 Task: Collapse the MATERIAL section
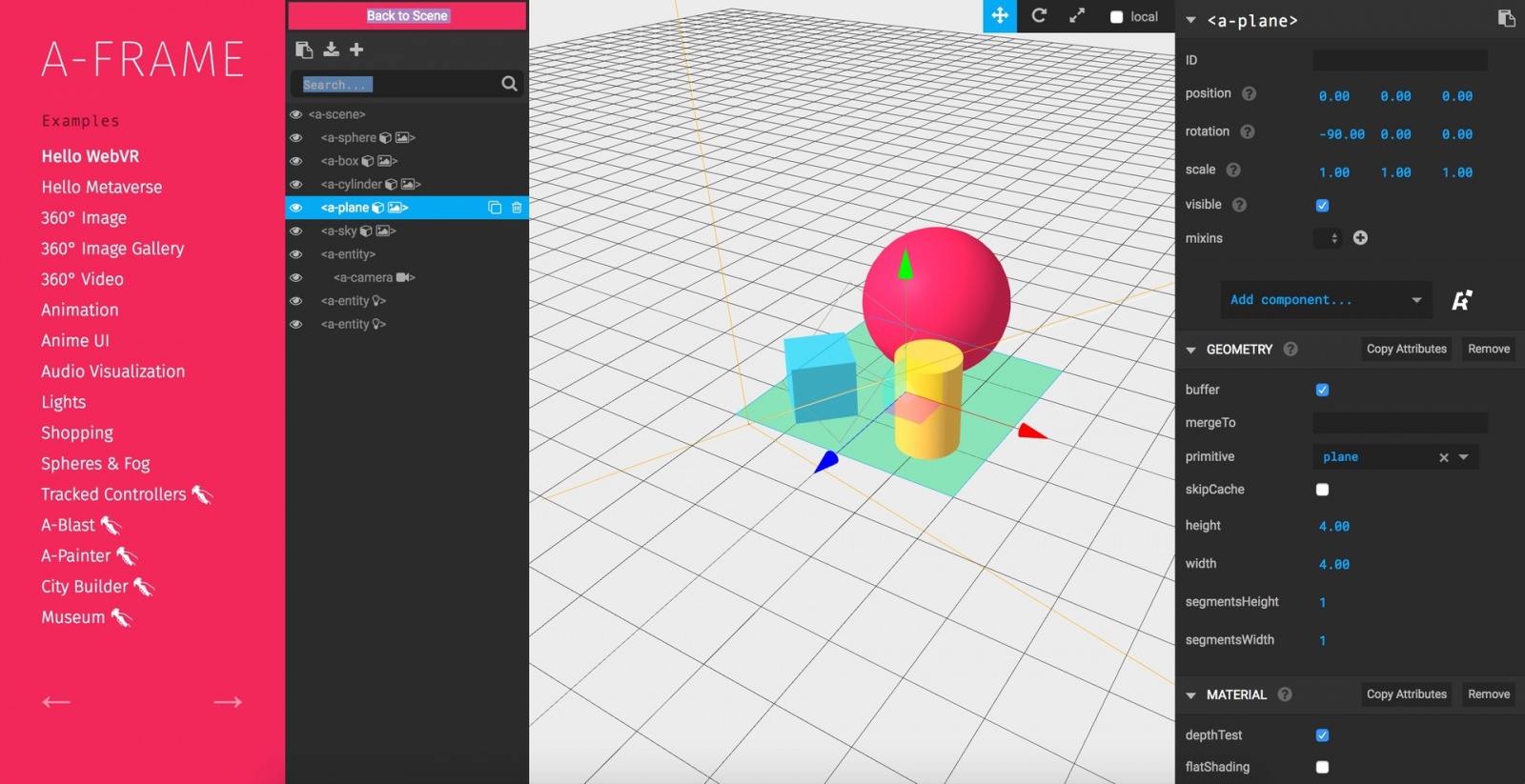[1190, 695]
